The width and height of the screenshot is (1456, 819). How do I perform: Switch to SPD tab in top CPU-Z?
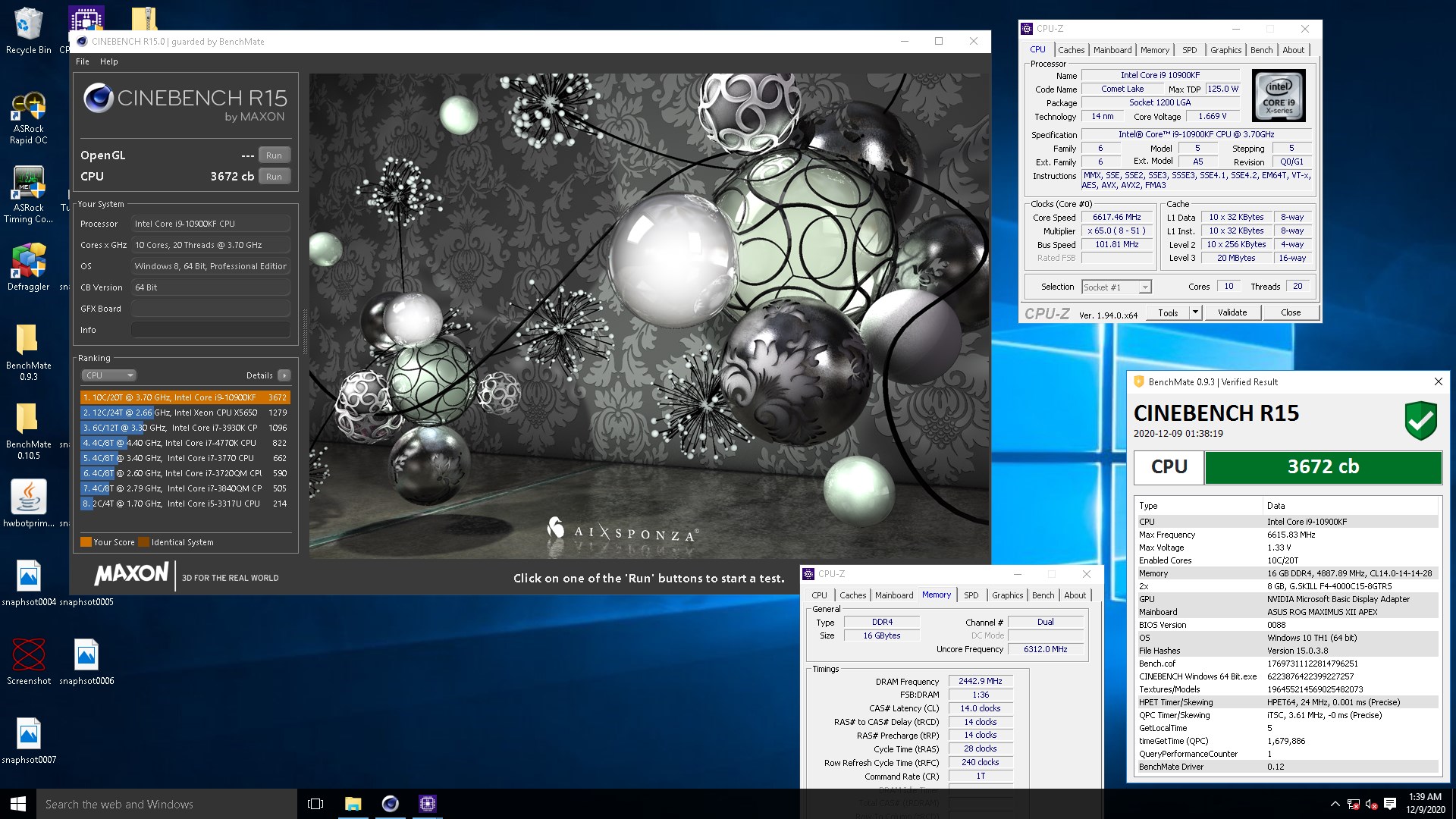click(x=1189, y=50)
